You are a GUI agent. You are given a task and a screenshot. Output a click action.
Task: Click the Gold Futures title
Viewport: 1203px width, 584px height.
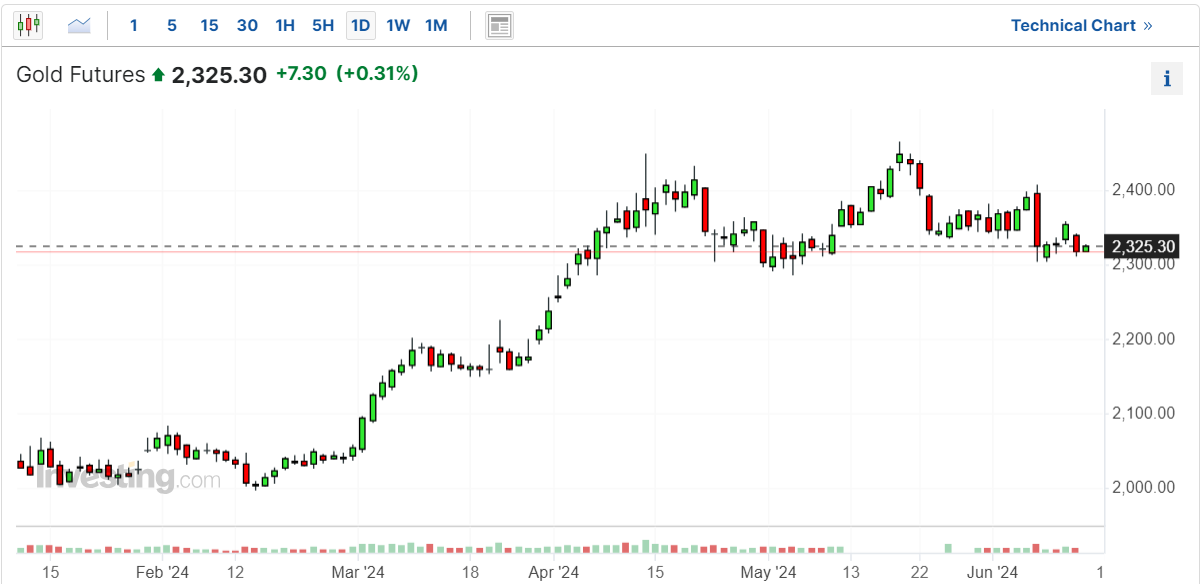pos(80,74)
